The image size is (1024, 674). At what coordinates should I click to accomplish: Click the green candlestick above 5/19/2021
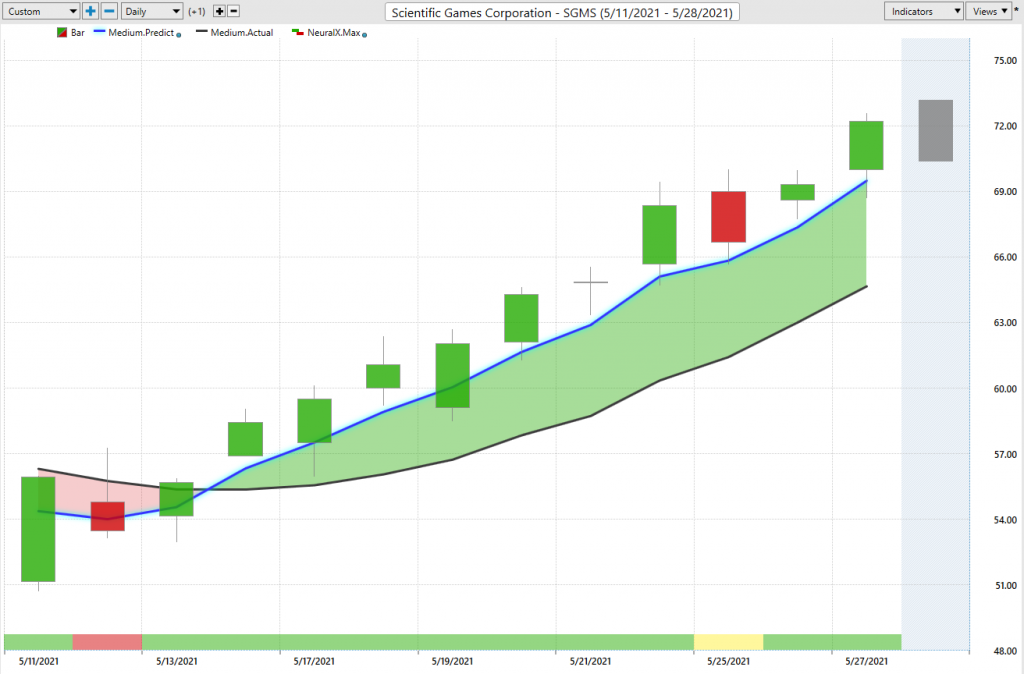(x=452, y=376)
